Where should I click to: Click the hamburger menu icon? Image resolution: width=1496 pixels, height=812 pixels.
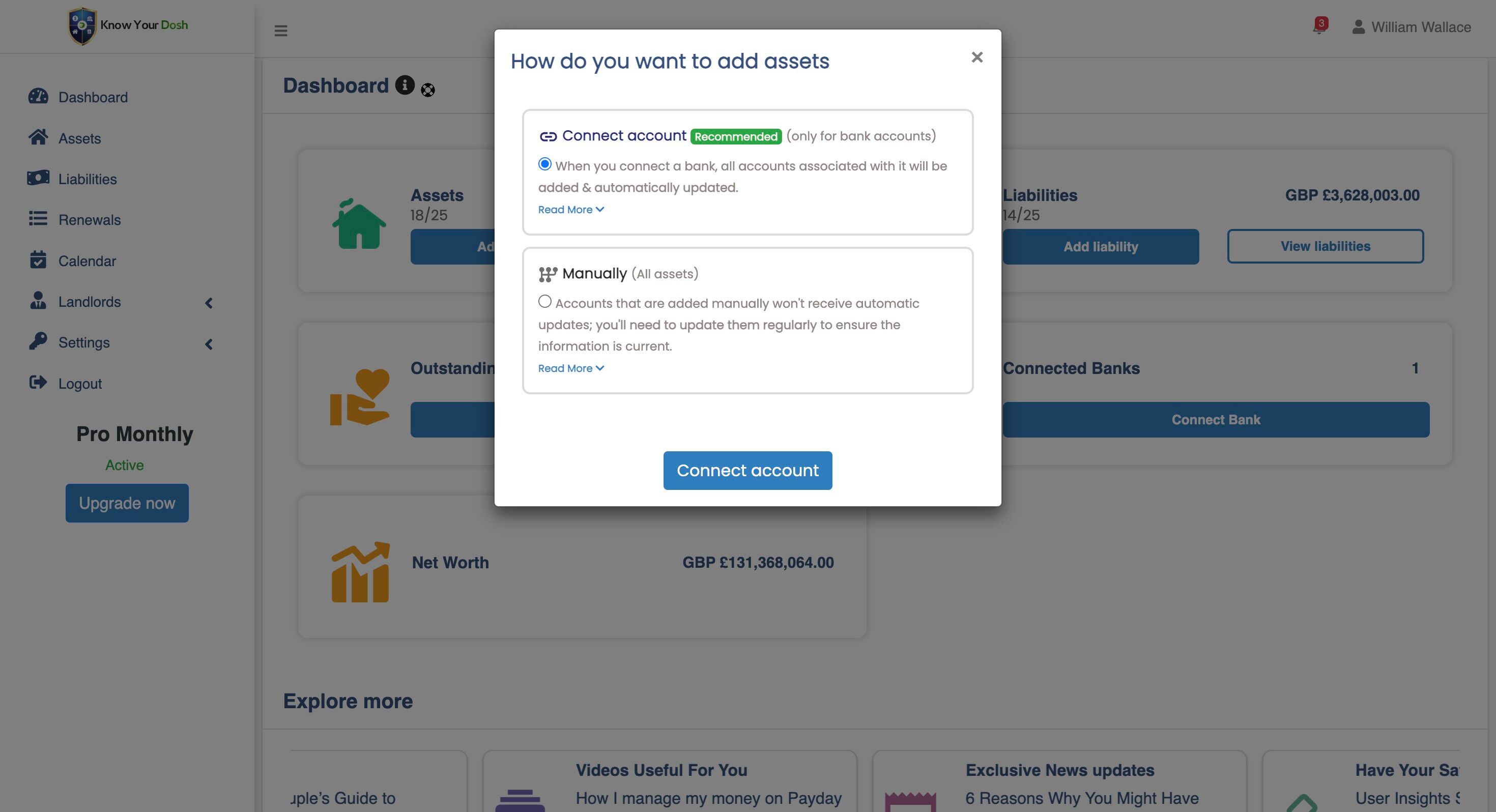[x=280, y=31]
